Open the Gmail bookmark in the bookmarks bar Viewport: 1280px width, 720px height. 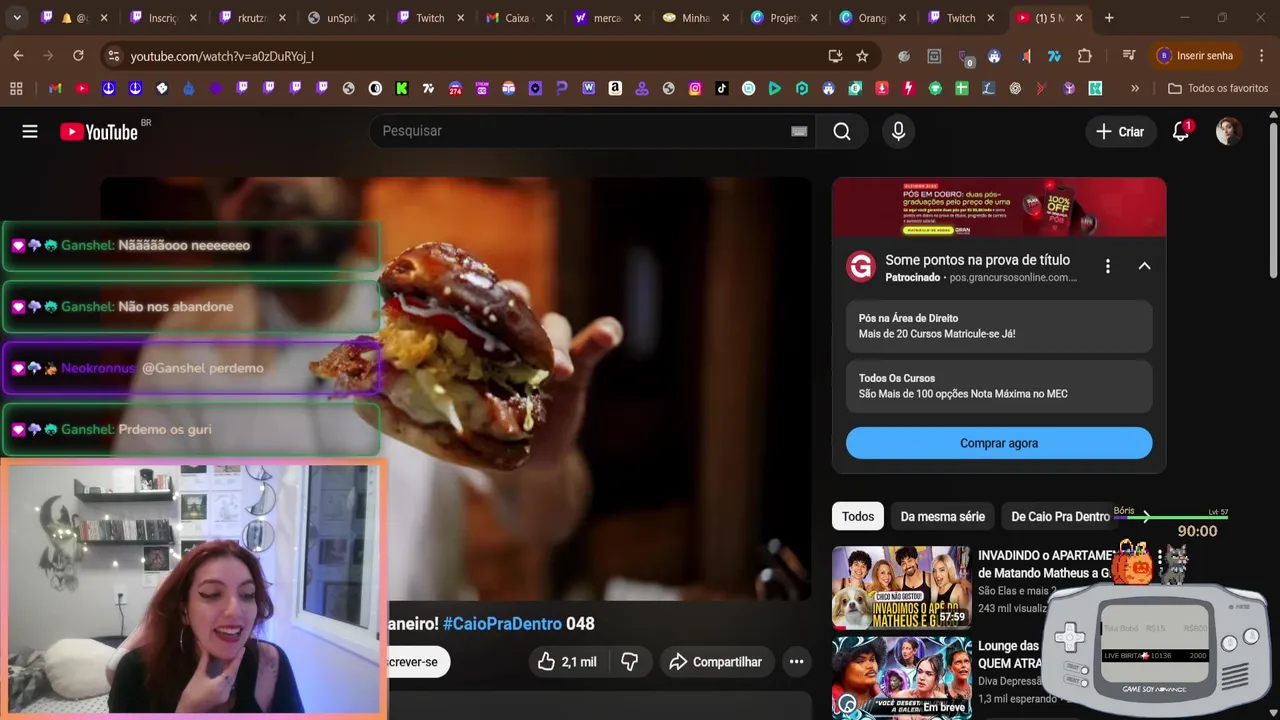pyautogui.click(x=55, y=88)
